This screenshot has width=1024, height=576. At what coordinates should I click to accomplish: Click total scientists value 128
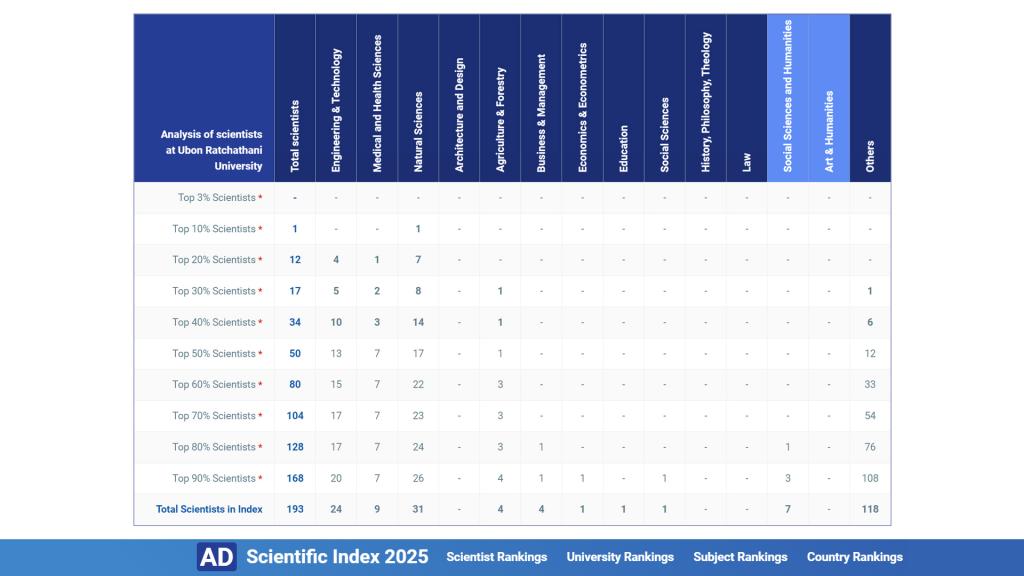(295, 447)
